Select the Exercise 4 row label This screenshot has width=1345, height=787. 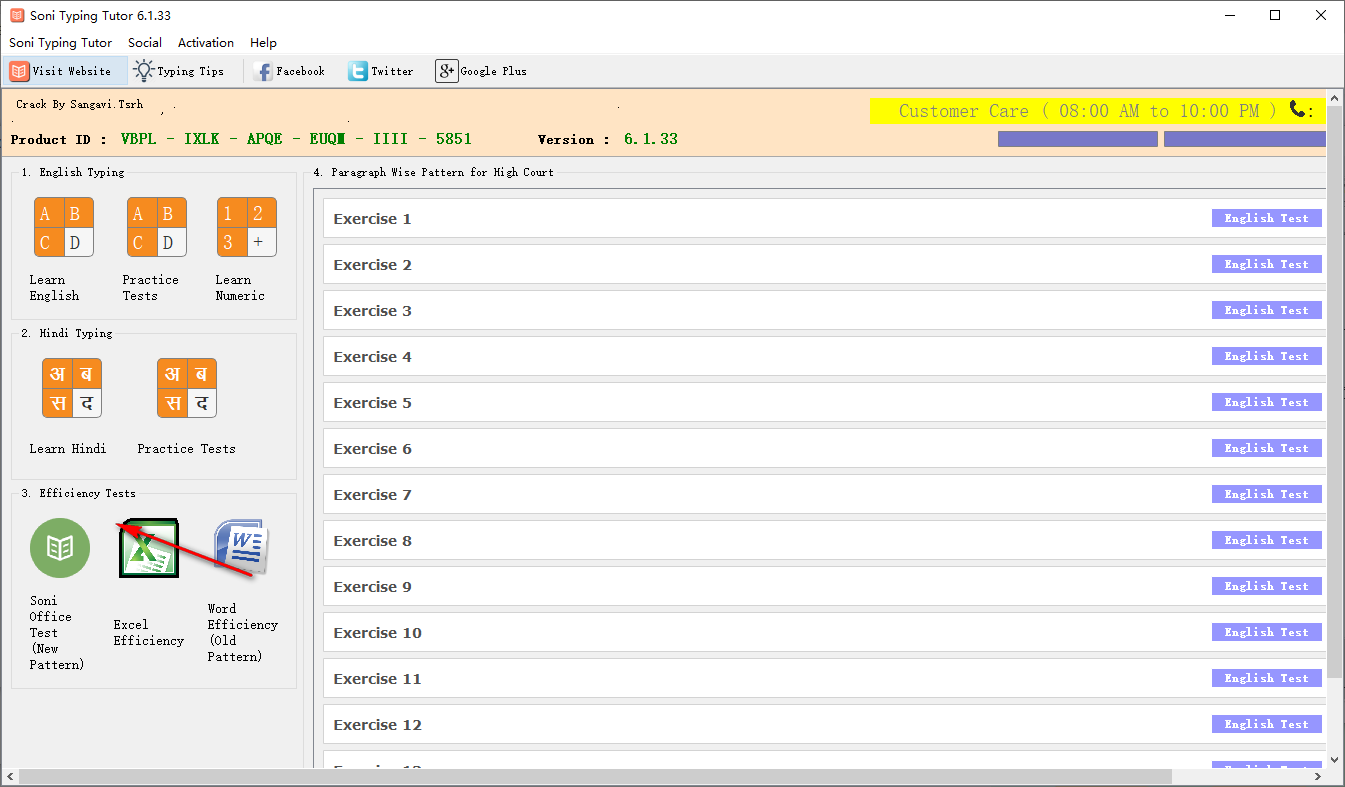tap(372, 357)
